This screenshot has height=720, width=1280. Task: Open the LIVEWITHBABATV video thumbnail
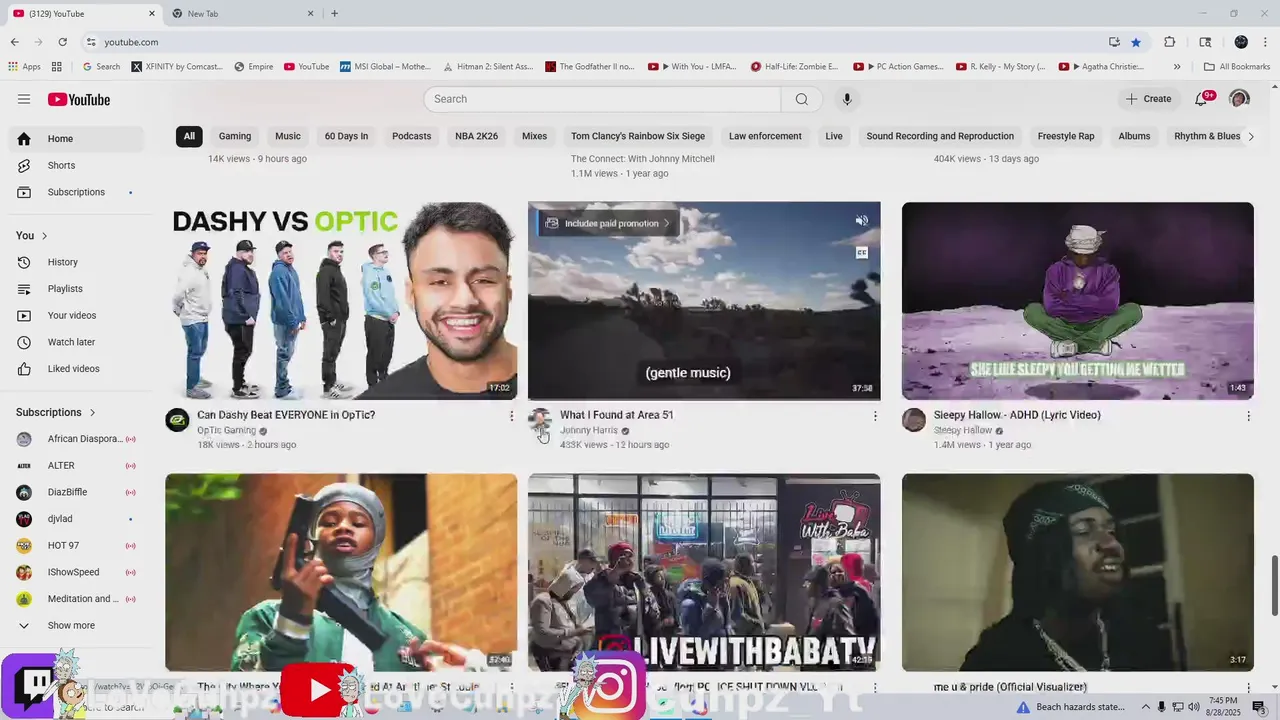[x=704, y=572]
